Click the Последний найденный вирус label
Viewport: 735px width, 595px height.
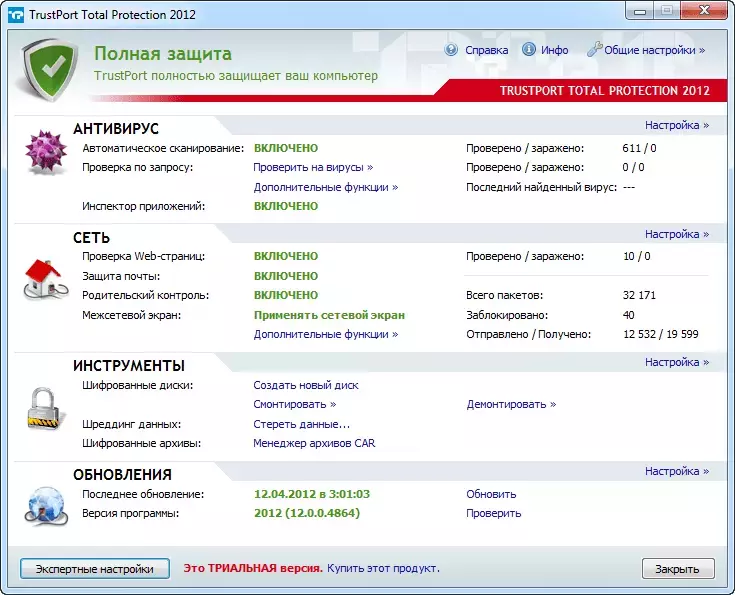(541, 187)
